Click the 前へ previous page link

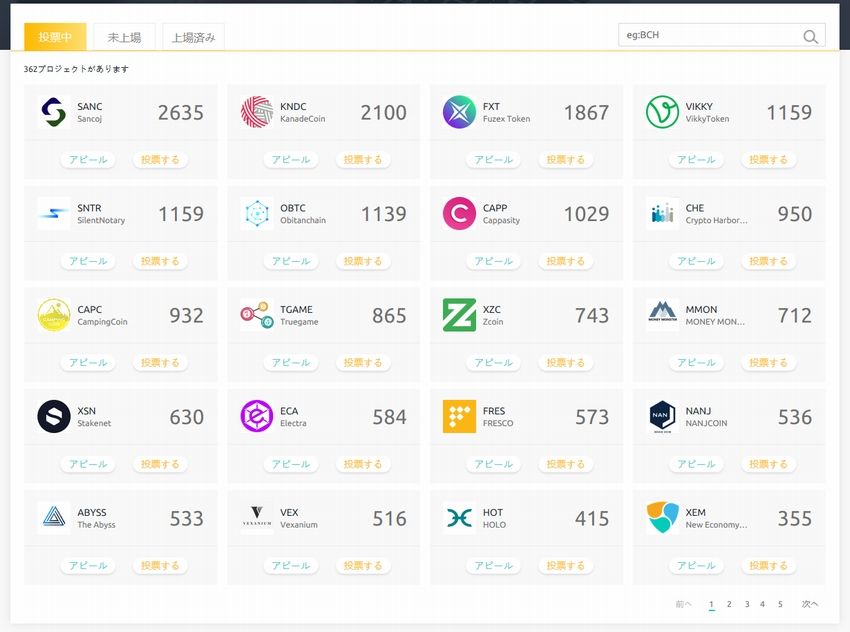pos(683,604)
